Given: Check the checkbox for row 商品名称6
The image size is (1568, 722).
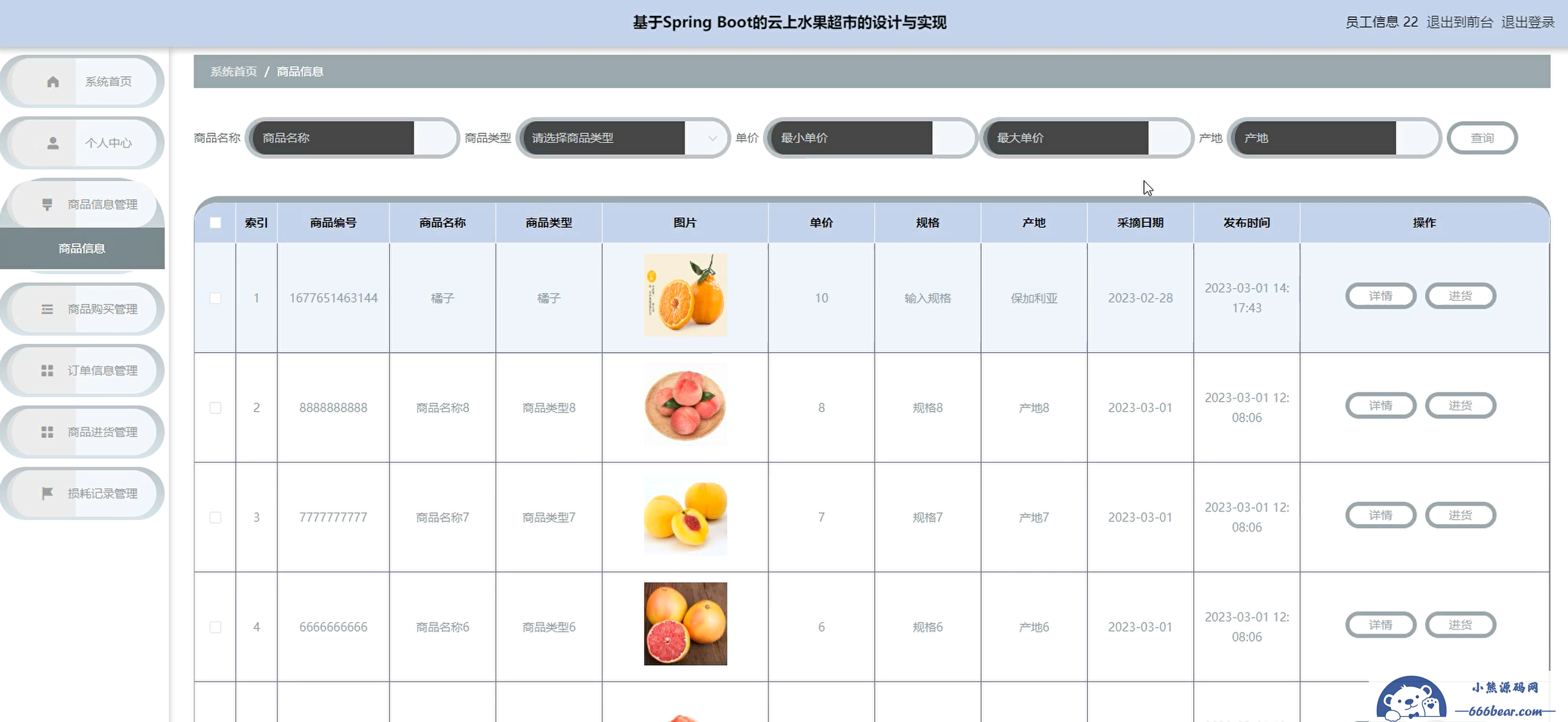Looking at the screenshot, I should [x=215, y=627].
